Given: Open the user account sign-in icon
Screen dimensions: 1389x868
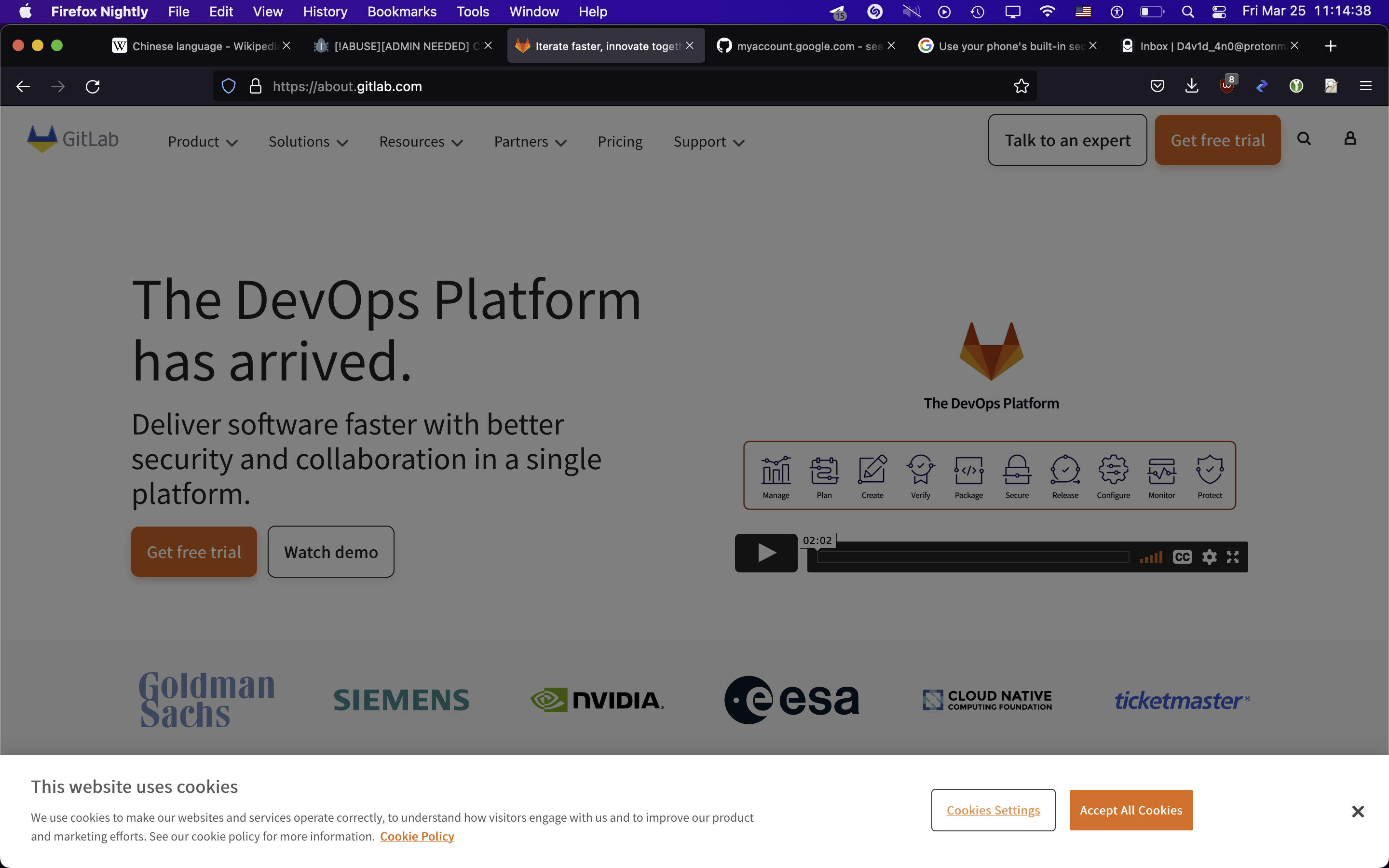Looking at the screenshot, I should [1350, 138].
